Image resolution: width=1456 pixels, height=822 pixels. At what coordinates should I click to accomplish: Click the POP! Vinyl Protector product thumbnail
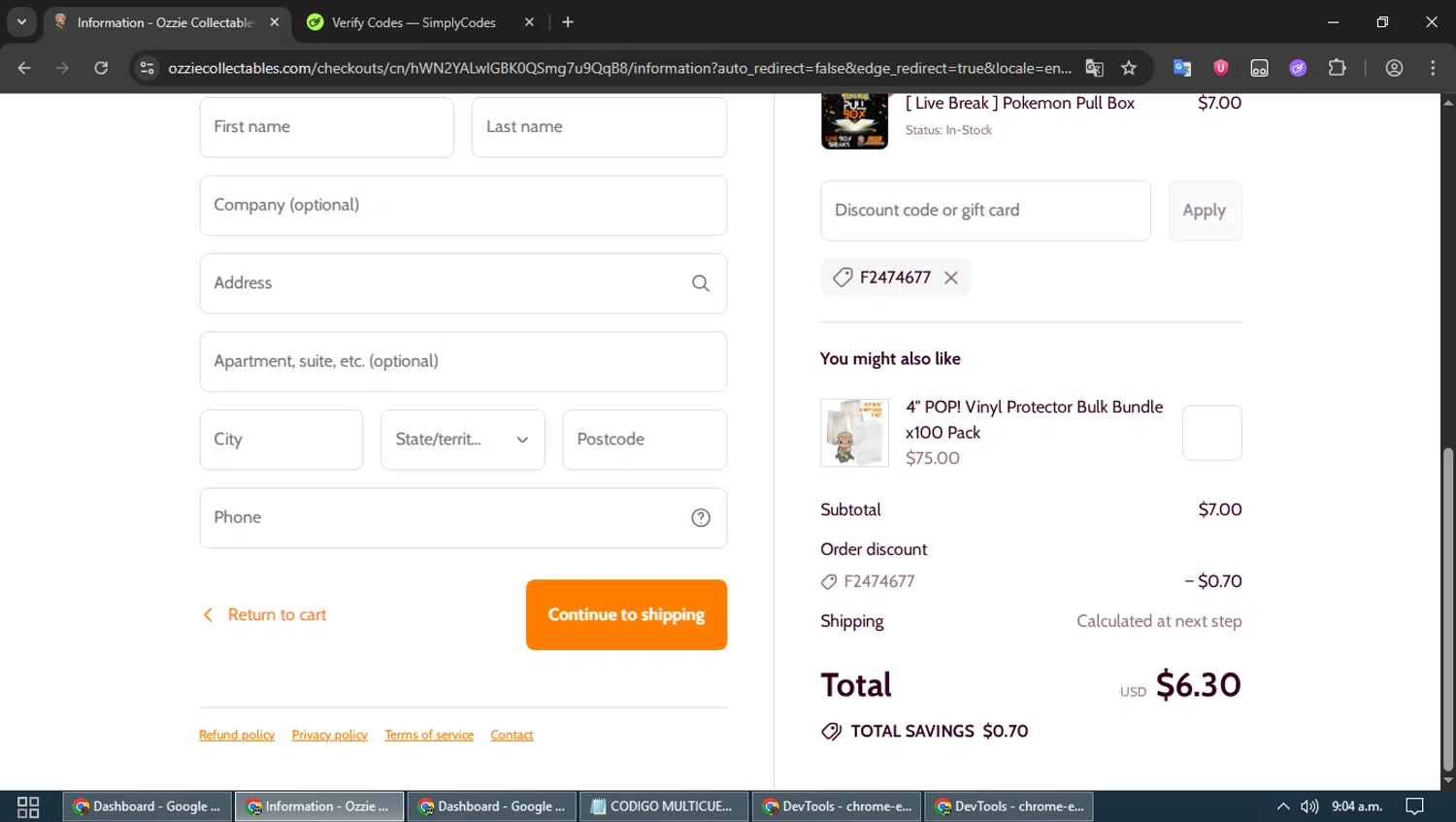click(x=854, y=433)
